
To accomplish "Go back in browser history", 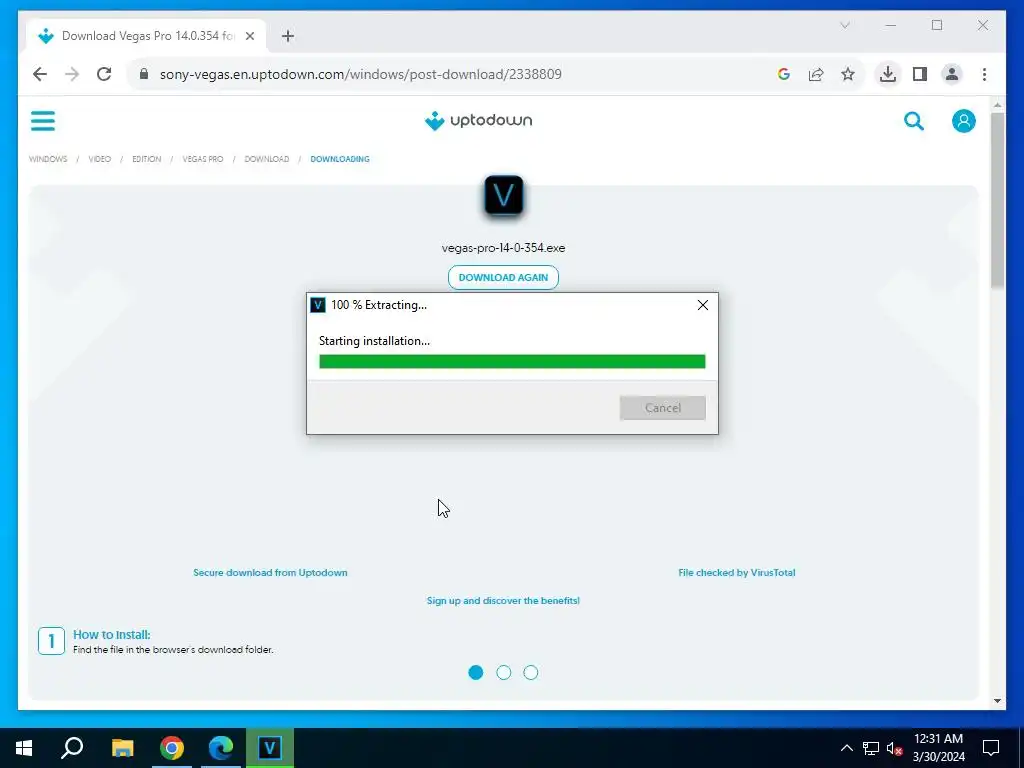I will coord(40,74).
